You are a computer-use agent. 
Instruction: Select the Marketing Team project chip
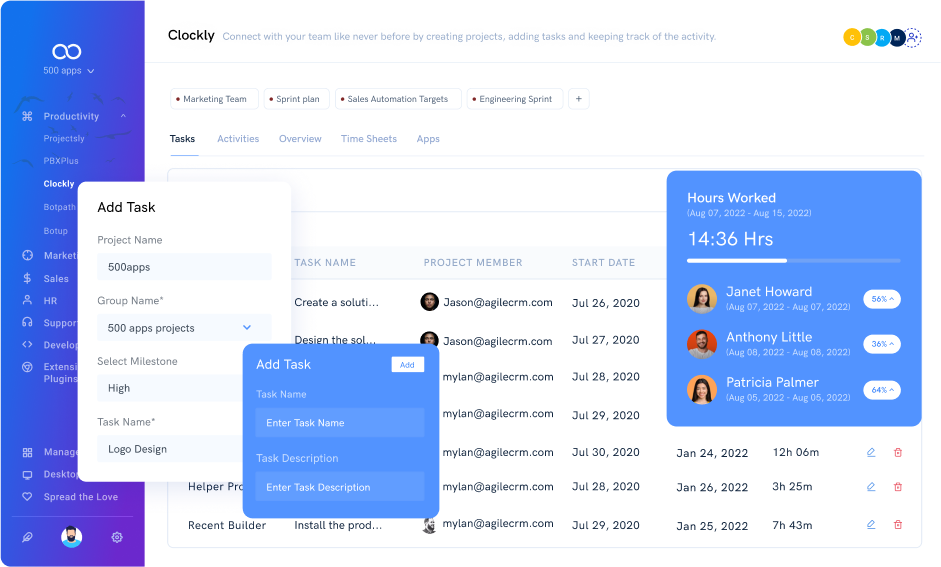click(214, 99)
